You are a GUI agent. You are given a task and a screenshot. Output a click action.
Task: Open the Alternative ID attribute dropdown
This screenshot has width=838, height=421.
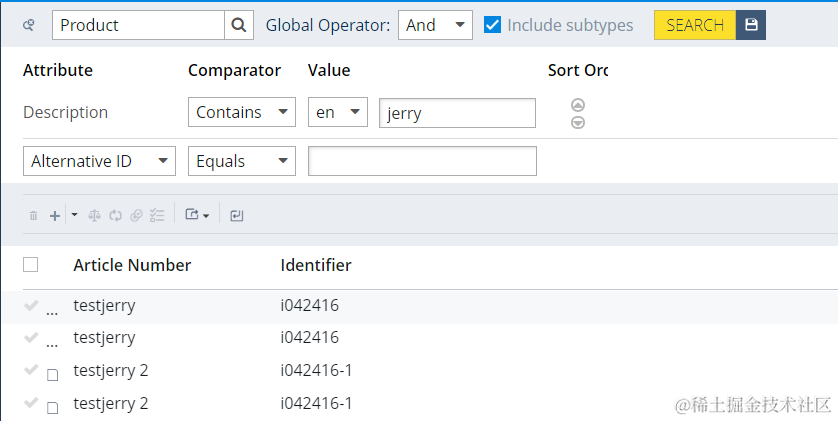pyautogui.click(x=99, y=160)
